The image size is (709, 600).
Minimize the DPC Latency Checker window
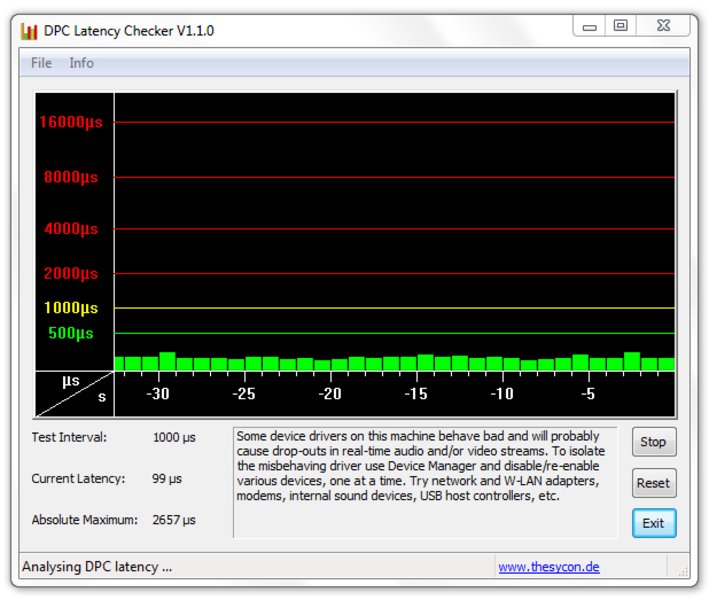tap(590, 27)
